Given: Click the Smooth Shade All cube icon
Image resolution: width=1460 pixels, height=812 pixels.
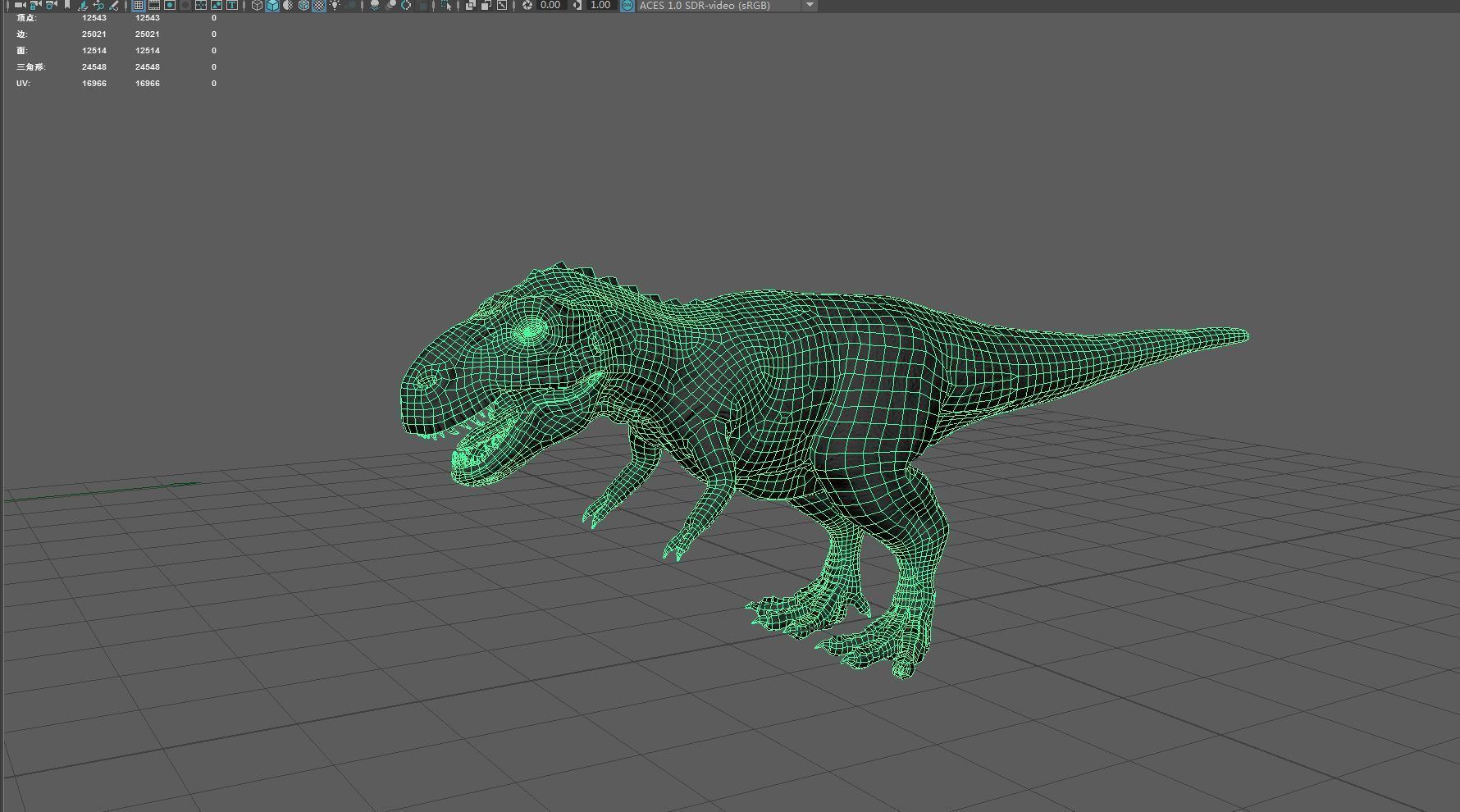Looking at the screenshot, I should [273, 5].
